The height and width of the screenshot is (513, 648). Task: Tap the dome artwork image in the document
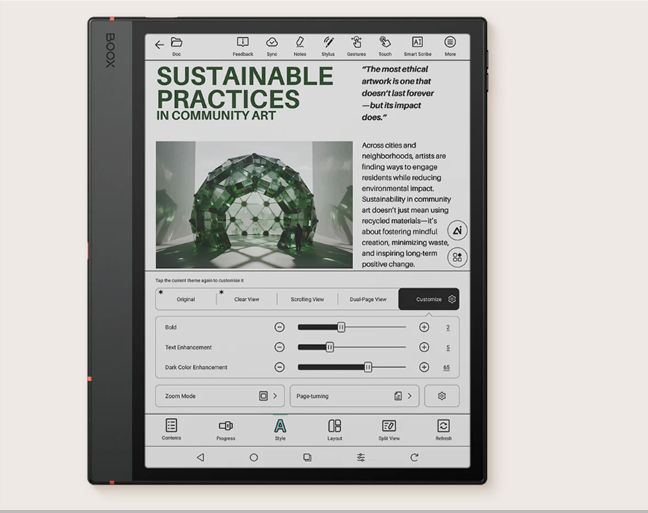click(254, 205)
